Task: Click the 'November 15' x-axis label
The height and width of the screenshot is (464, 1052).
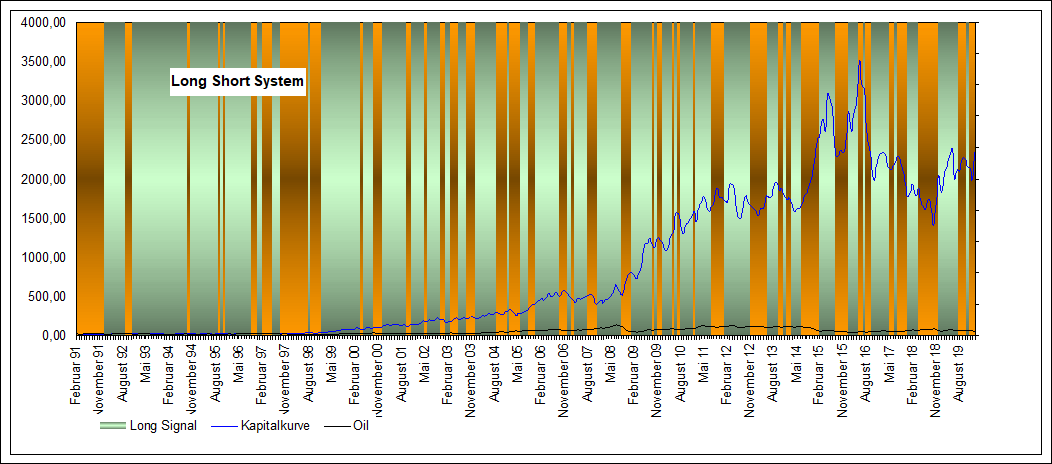Action: (842, 379)
